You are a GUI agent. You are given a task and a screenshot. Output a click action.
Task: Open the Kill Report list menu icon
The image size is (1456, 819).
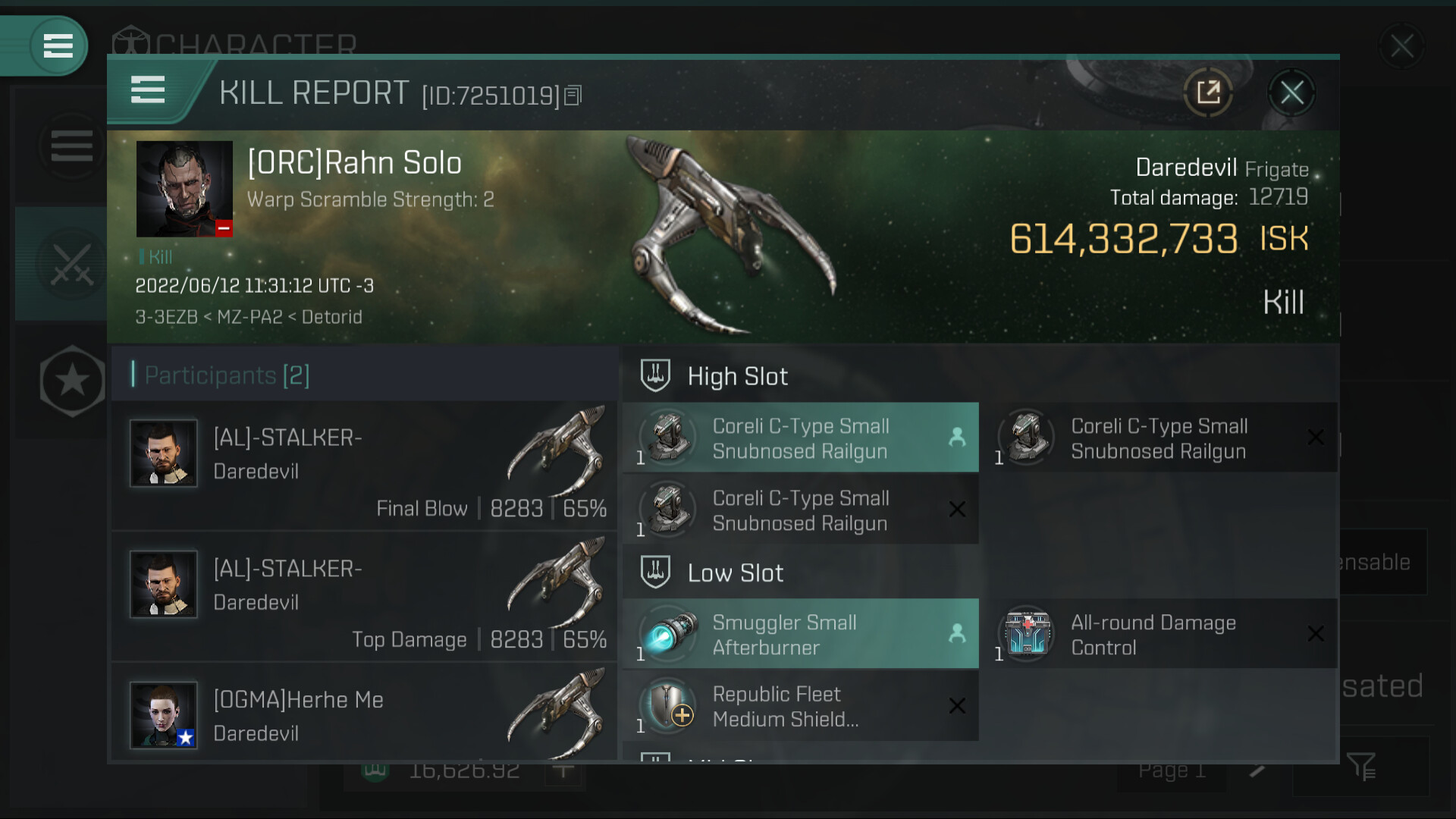coord(148,89)
